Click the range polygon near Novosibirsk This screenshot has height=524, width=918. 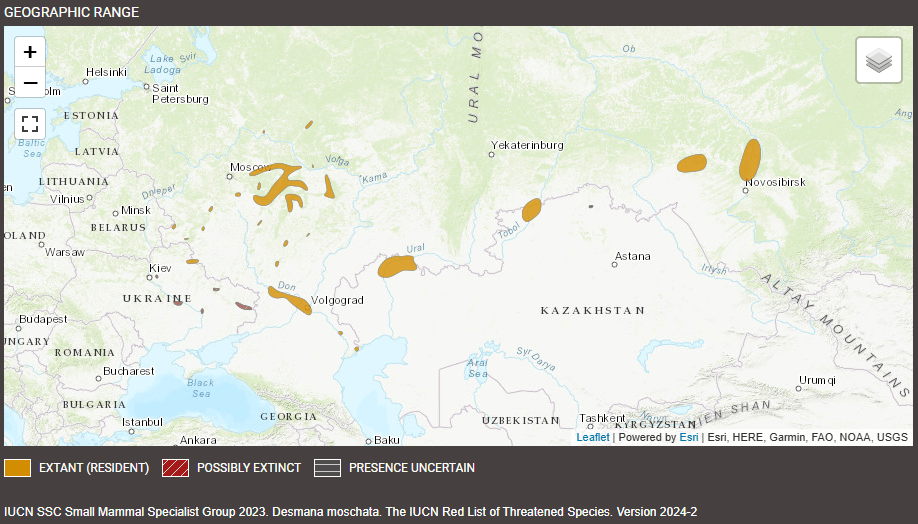(750, 158)
